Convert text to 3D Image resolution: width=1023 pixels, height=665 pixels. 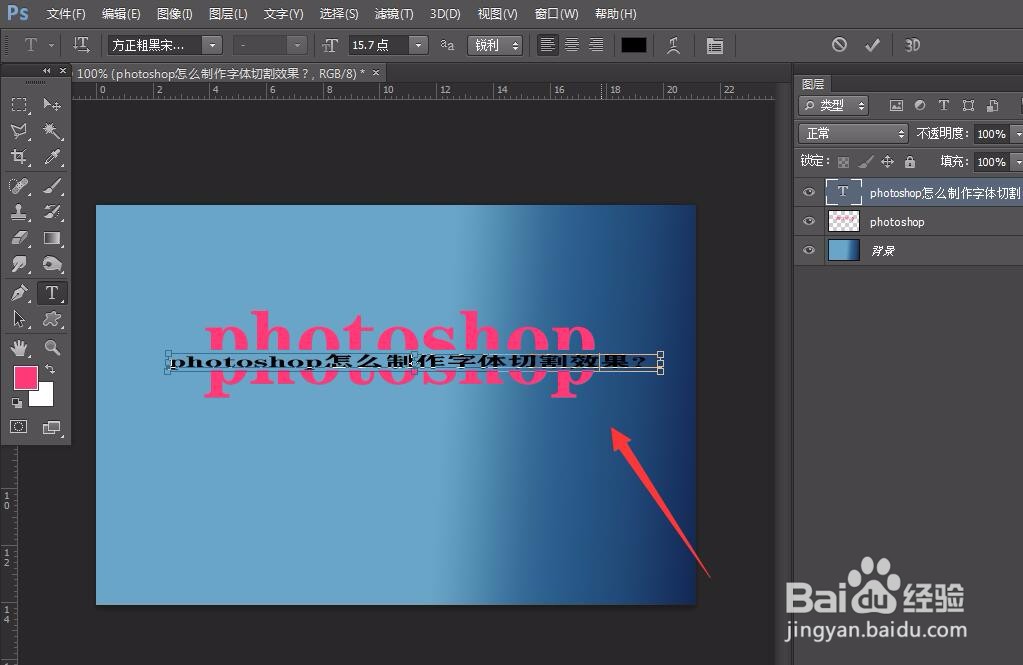point(912,45)
